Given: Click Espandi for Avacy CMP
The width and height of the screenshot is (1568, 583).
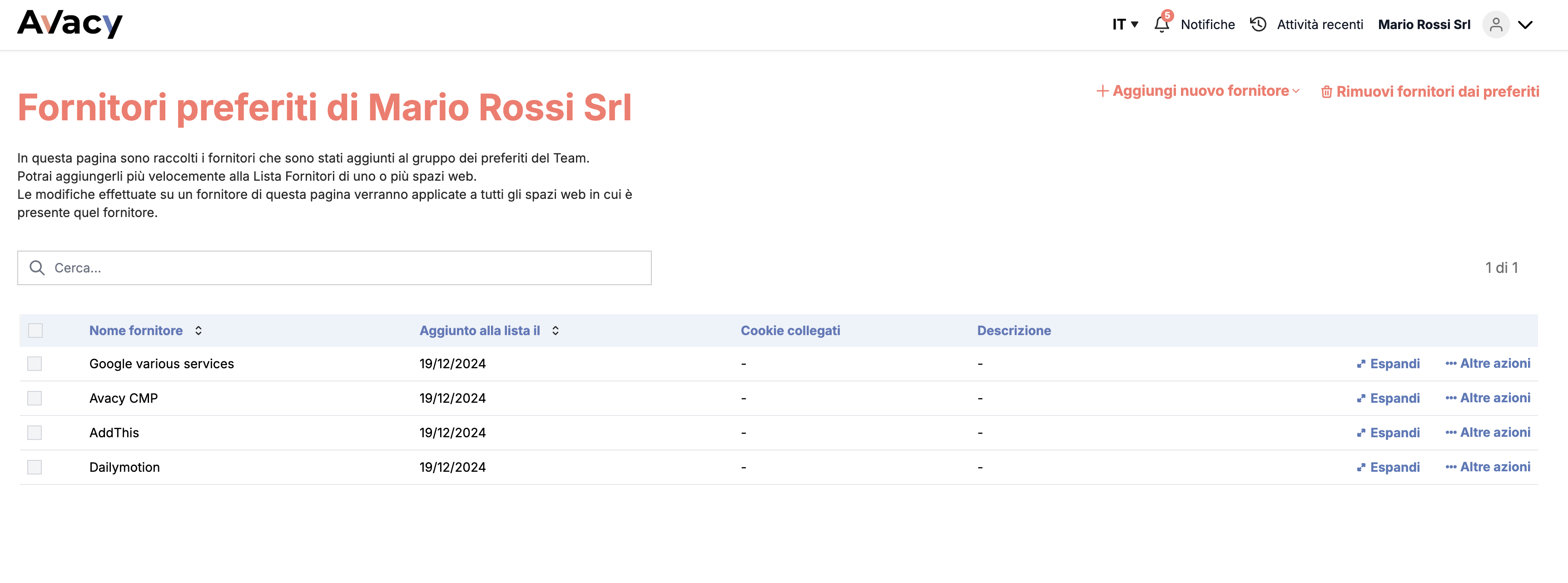Looking at the screenshot, I should [x=1388, y=399].
